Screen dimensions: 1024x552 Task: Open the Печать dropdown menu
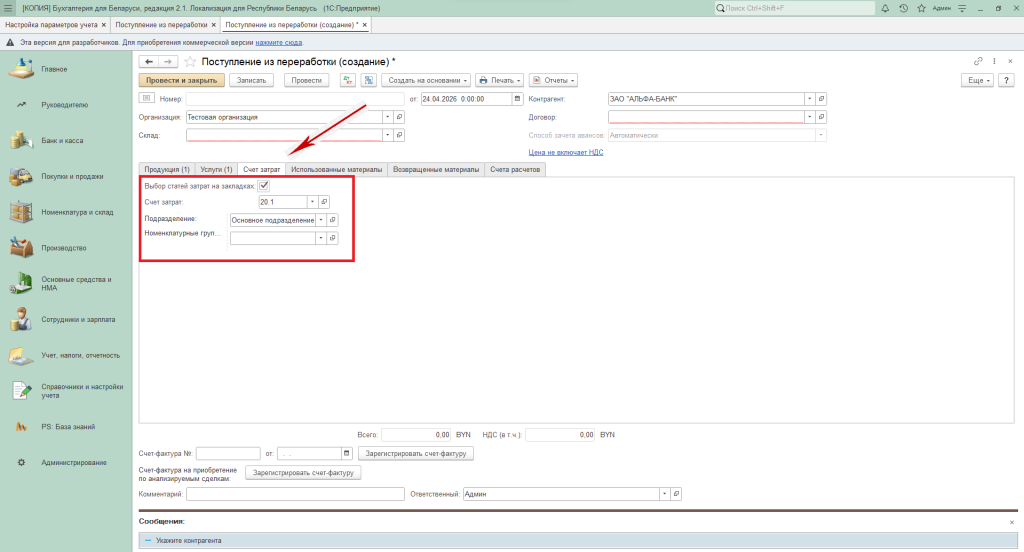click(497, 80)
